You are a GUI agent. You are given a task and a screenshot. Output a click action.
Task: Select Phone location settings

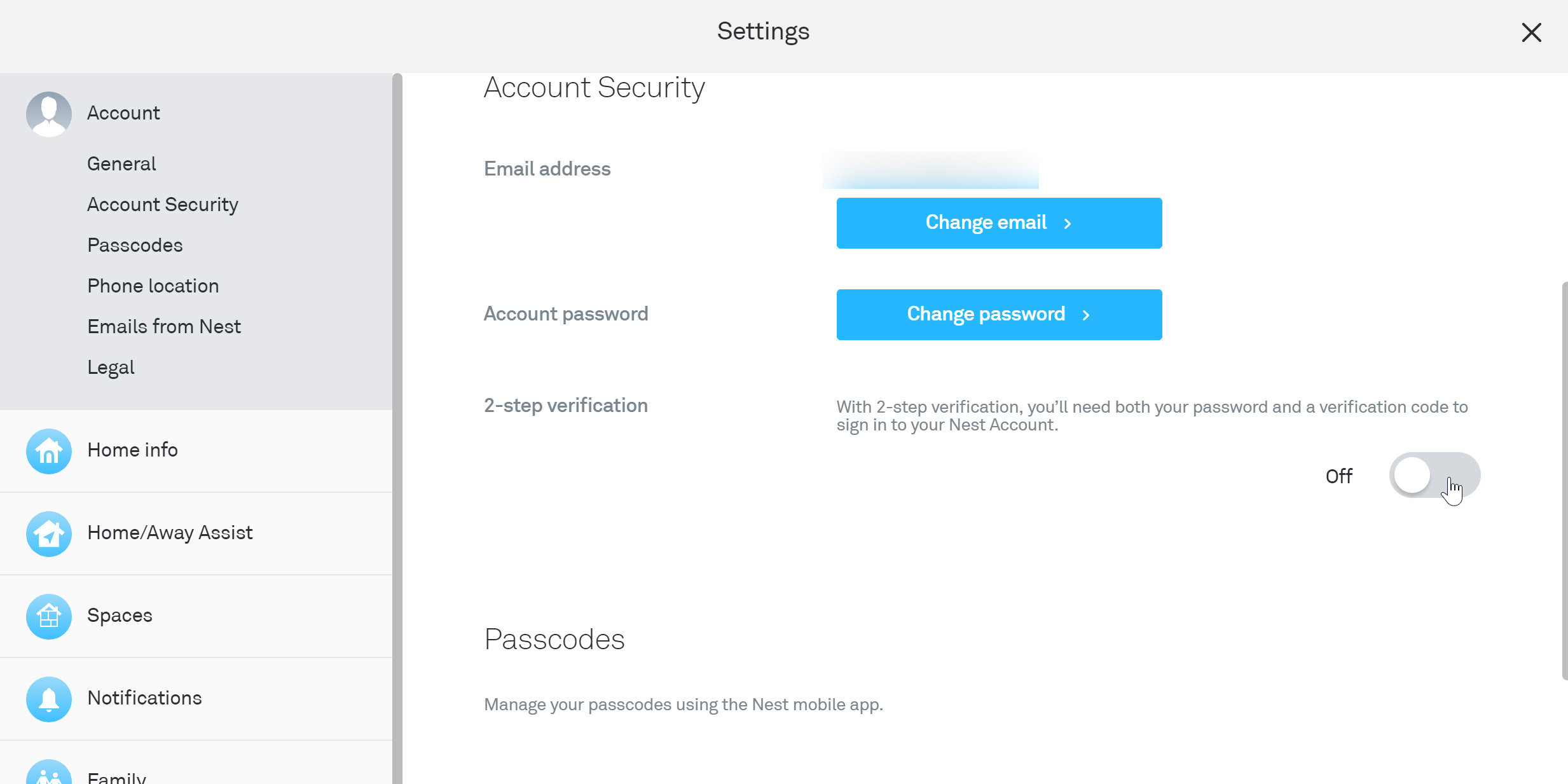click(x=153, y=285)
